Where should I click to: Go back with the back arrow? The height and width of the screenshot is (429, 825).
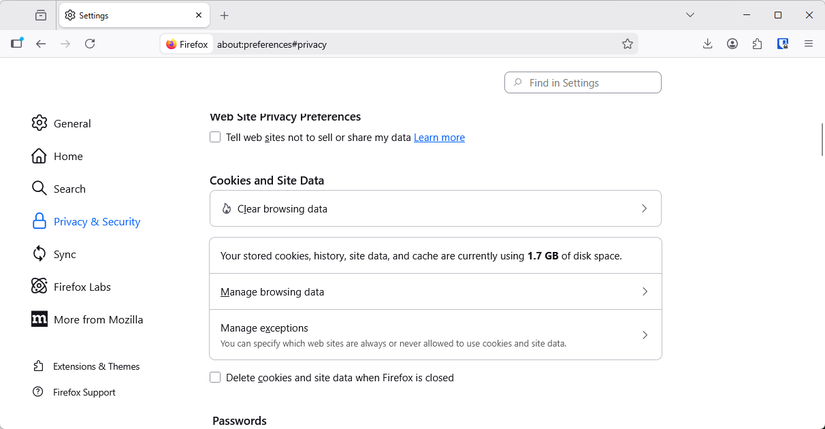pos(41,44)
